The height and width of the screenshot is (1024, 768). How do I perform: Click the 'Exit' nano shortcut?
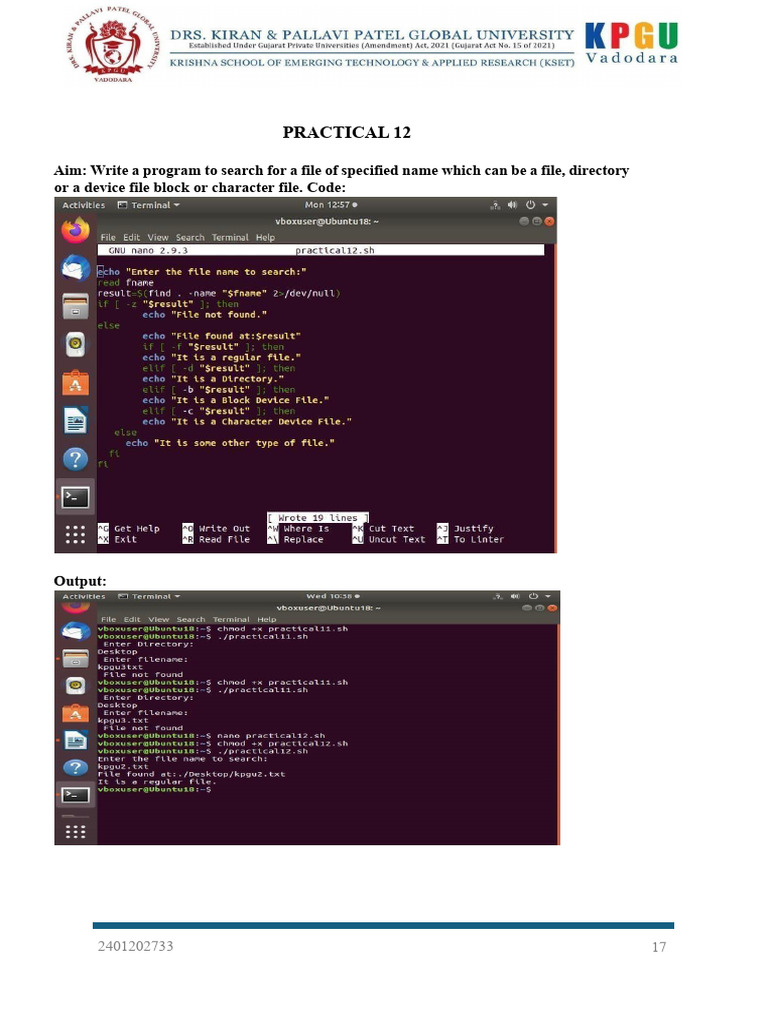pyautogui.click(x=118, y=539)
